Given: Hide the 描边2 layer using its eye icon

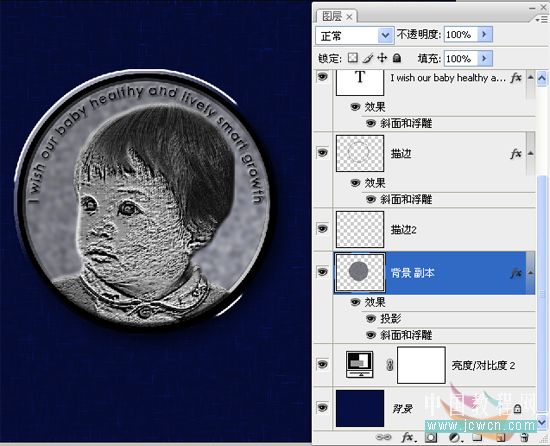Looking at the screenshot, I should coord(322,229).
